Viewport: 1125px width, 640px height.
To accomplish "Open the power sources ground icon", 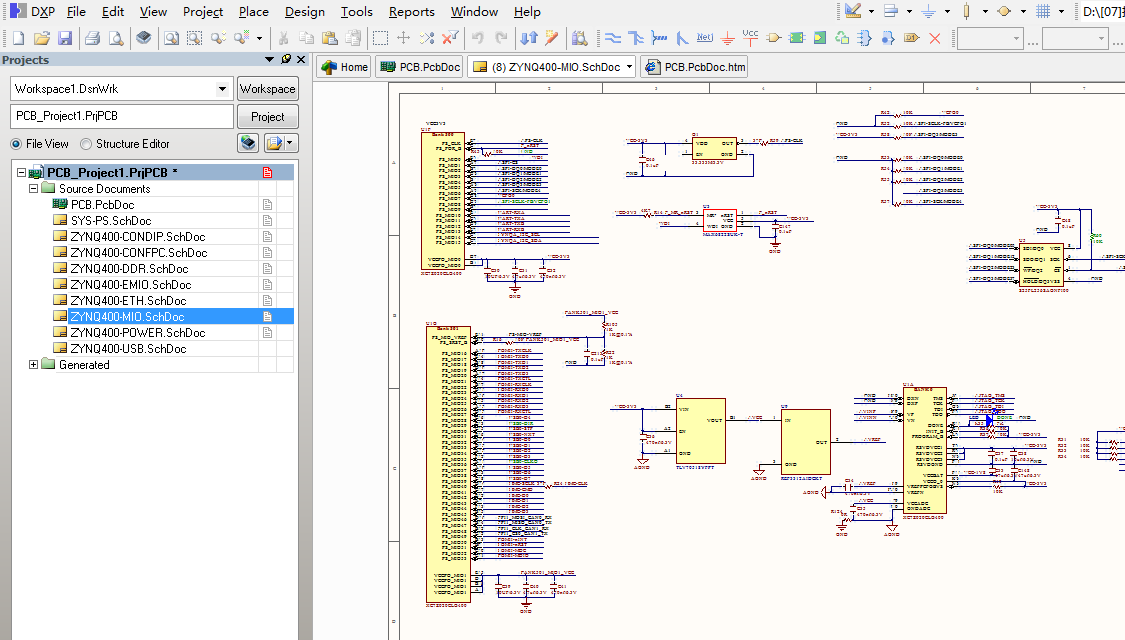I will pyautogui.click(x=928, y=11).
